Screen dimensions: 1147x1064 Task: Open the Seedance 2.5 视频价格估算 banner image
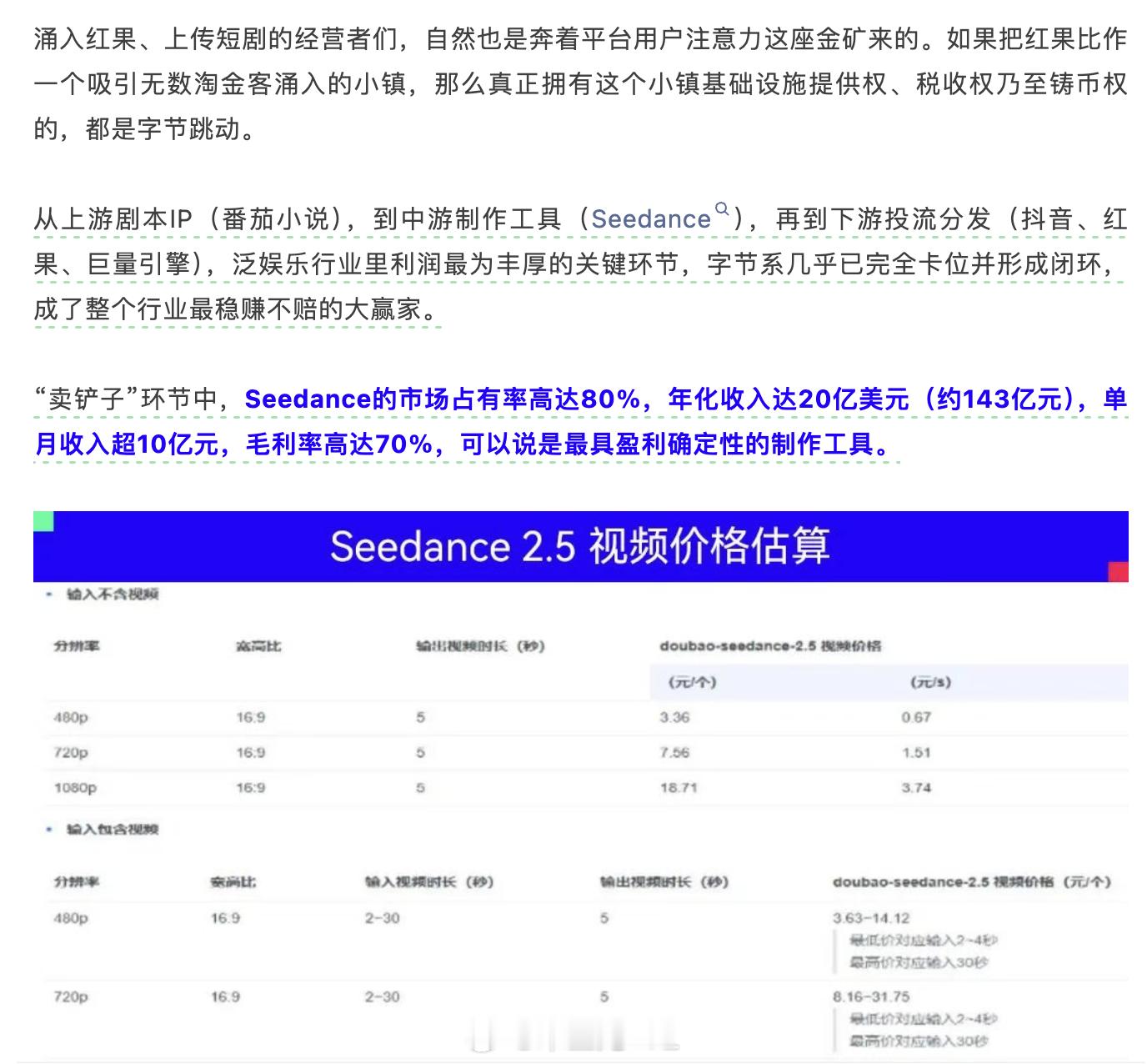click(581, 546)
